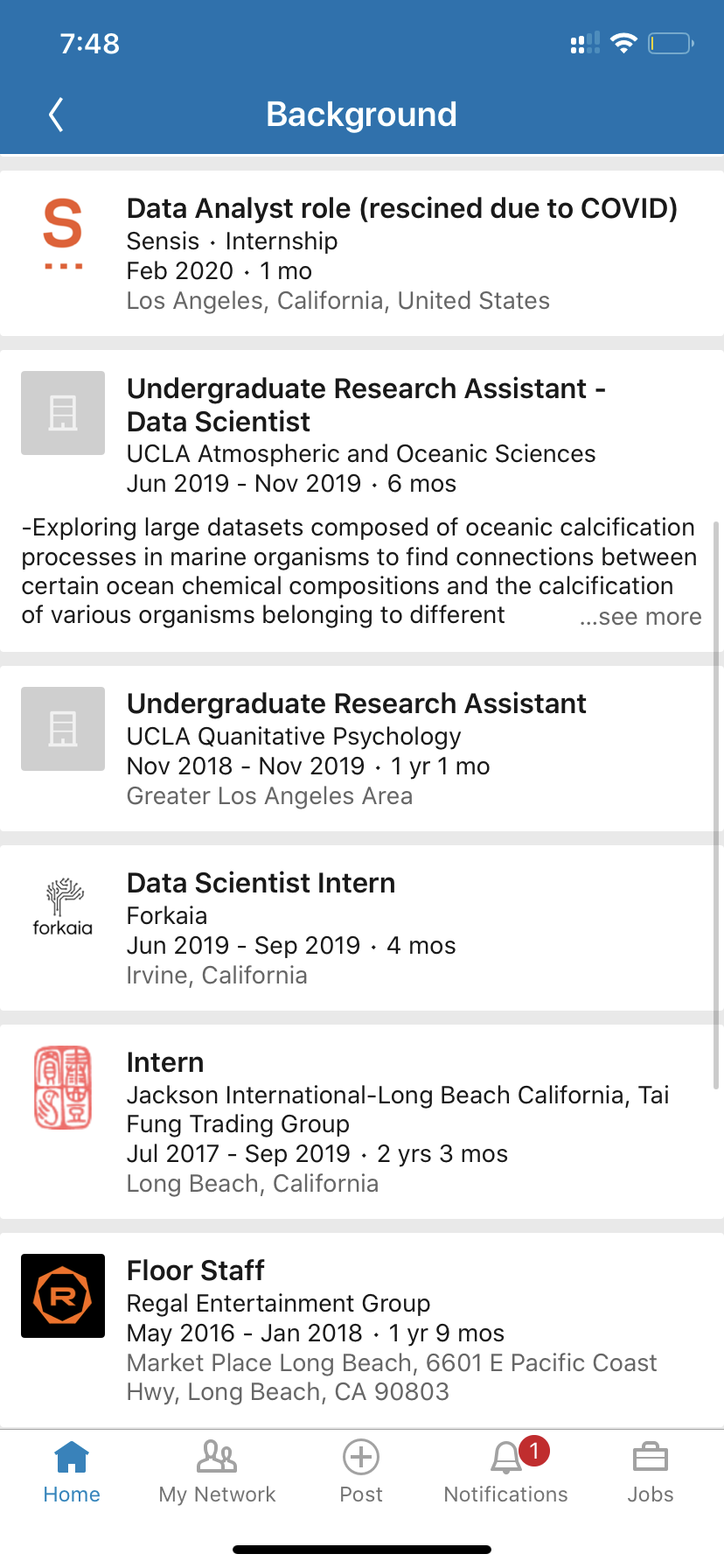The image size is (724, 1568).
Task: Tap the red Jackson International seal logo
Action: 63,1087
